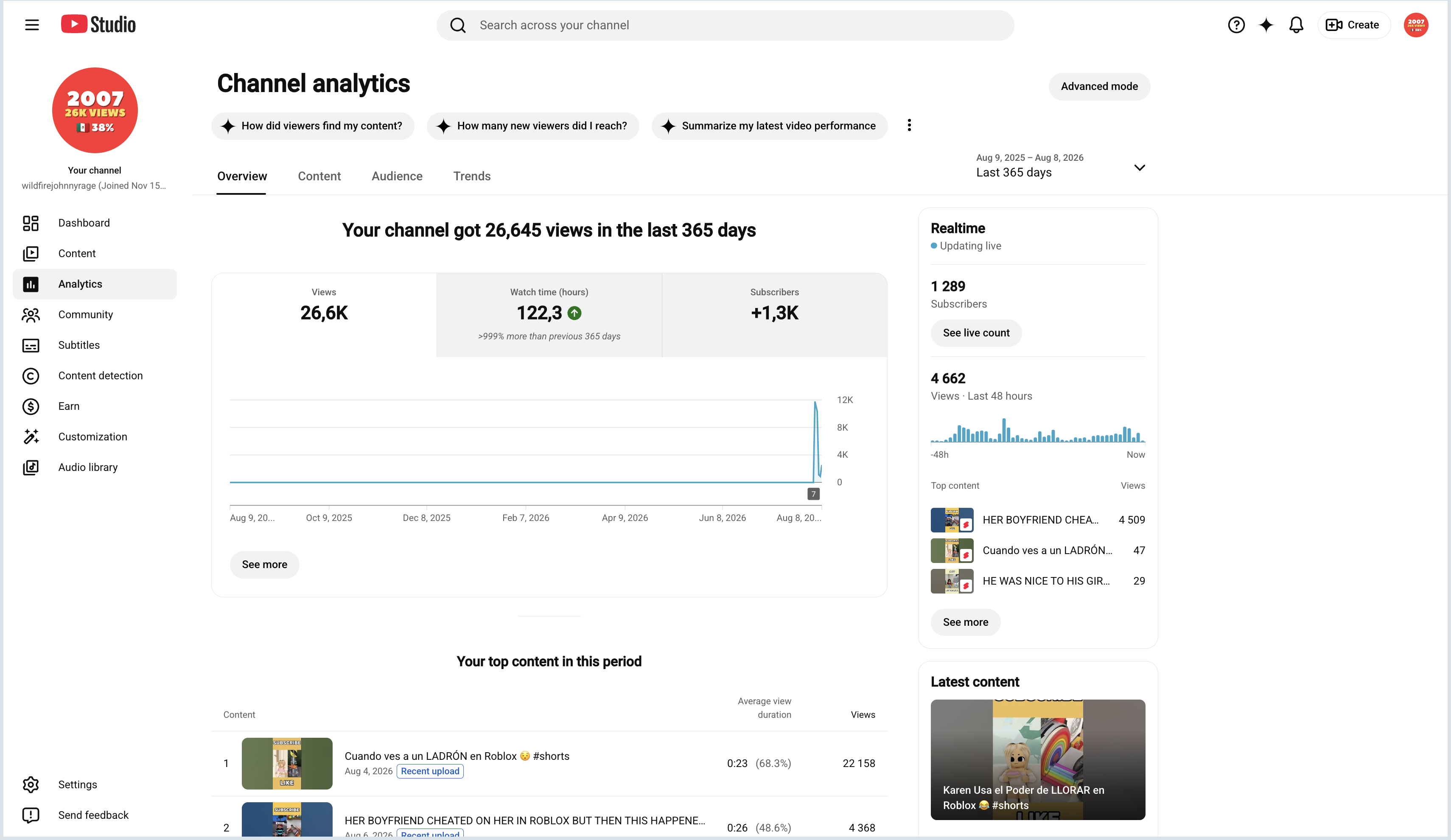Screen dimensions: 1451x840
Task: Open the Help question mark icon
Action: point(1235,25)
